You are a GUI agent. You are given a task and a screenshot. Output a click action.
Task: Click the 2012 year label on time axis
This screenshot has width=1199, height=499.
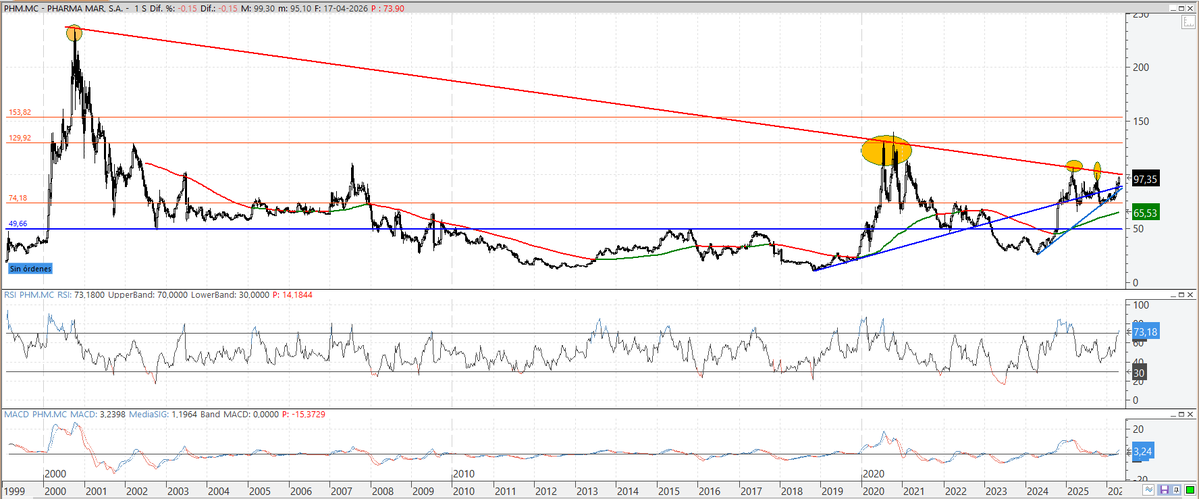(x=545, y=490)
